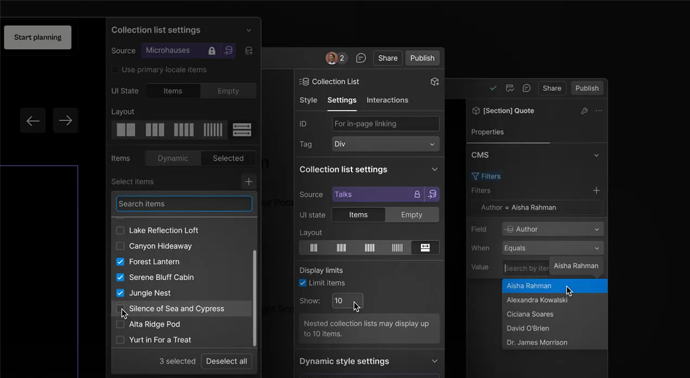Viewport: 690px width, 378px height.
Task: Choose three-column layout in Microhauses panel
Action: (155, 129)
